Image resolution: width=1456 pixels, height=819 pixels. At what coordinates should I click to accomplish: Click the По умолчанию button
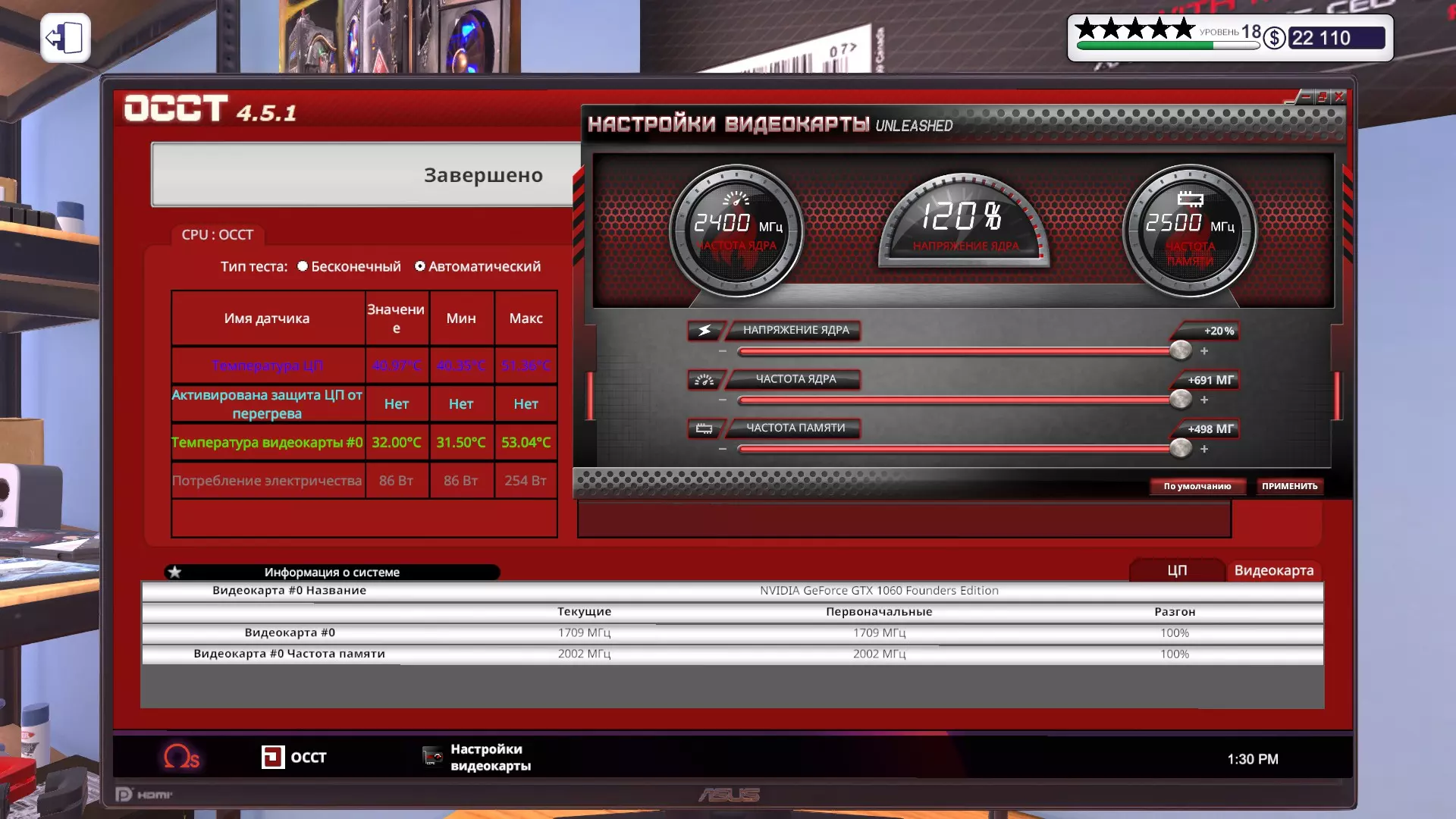coord(1197,486)
